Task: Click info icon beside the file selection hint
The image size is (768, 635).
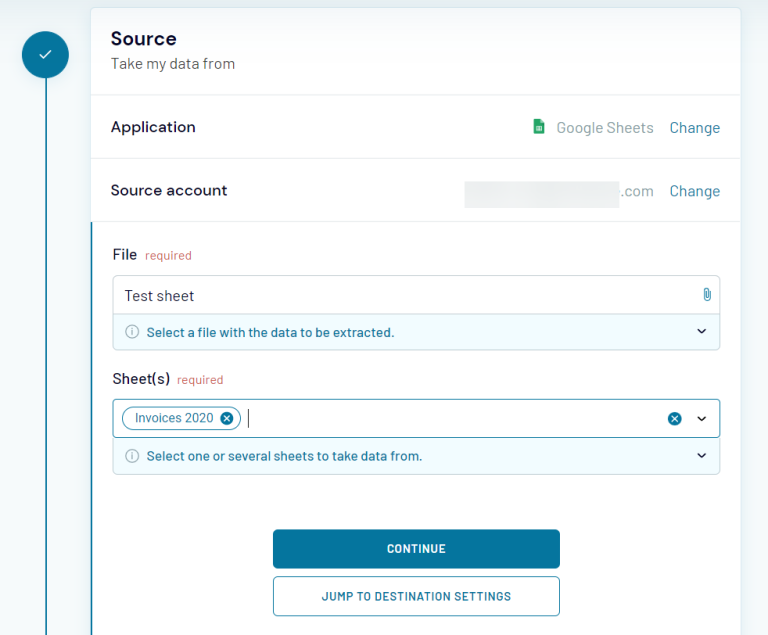Action: click(132, 332)
